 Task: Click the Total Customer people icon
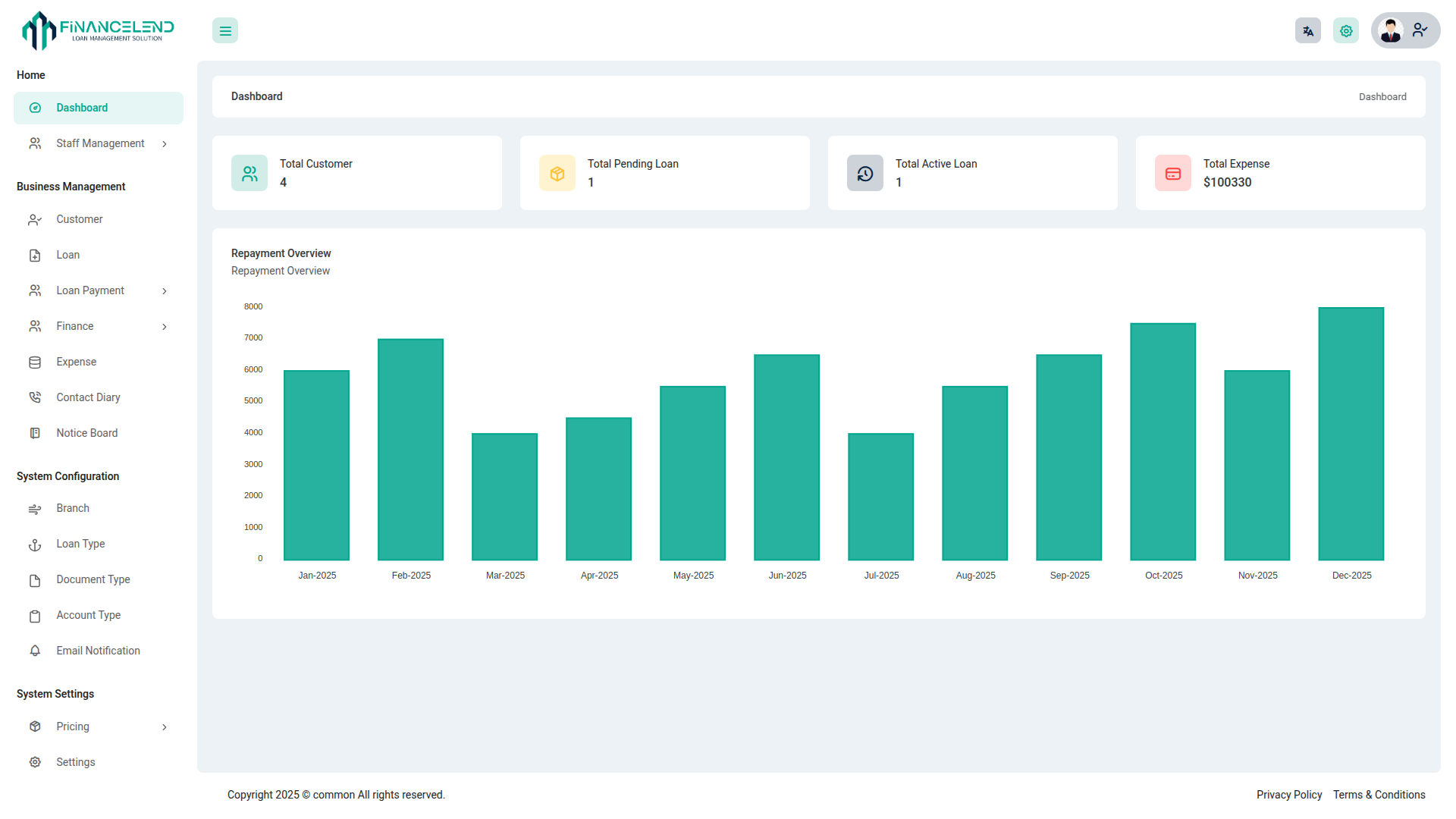[249, 174]
